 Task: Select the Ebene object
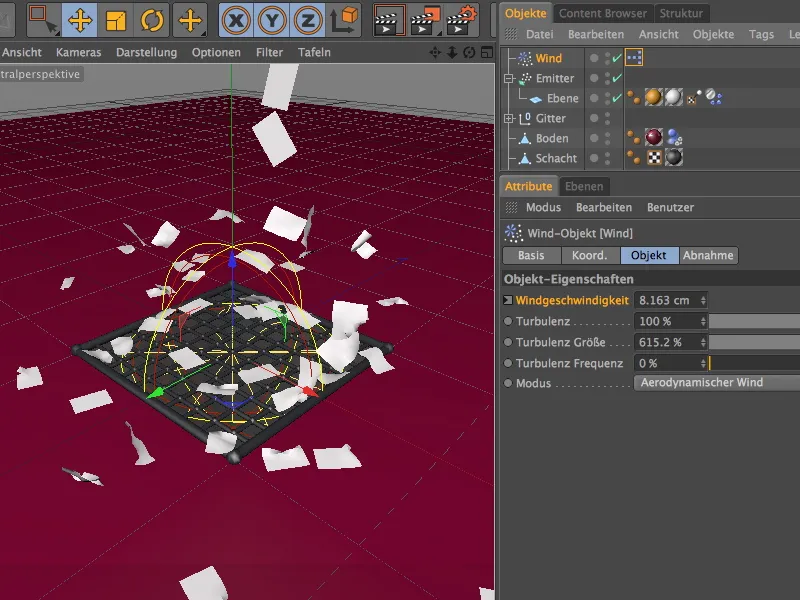[x=562, y=98]
